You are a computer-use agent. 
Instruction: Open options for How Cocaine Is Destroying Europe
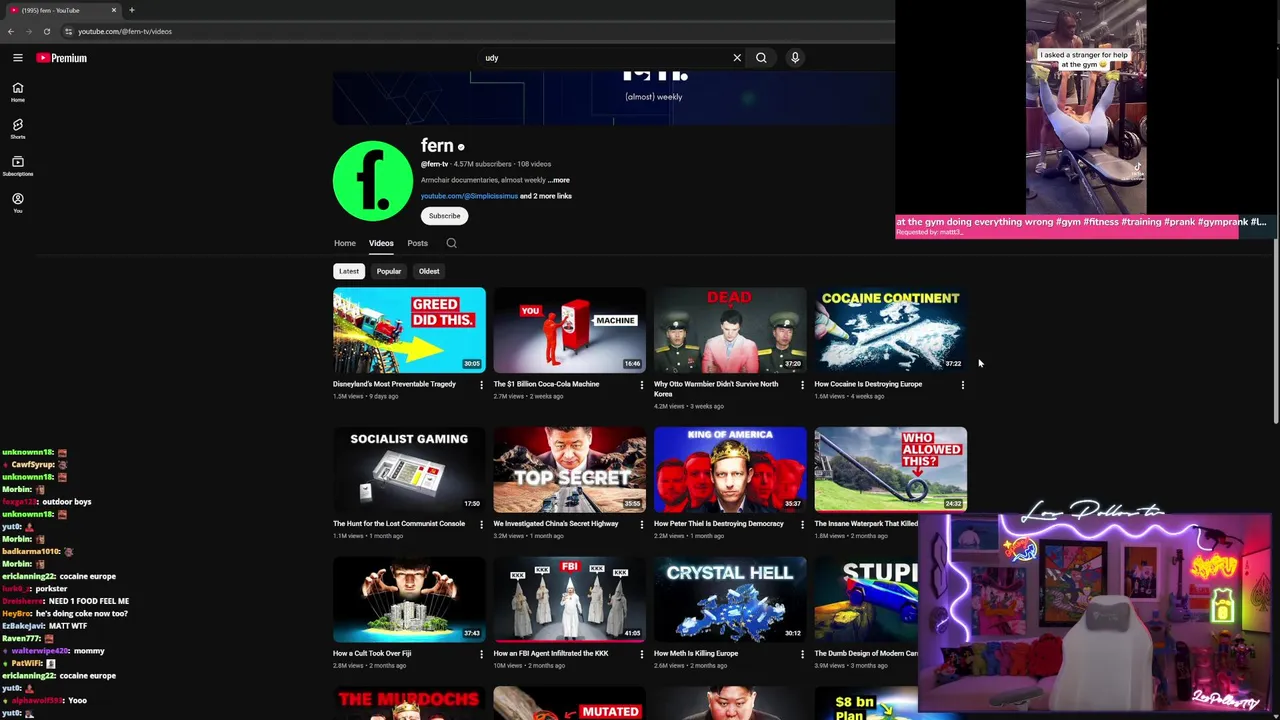click(x=962, y=385)
